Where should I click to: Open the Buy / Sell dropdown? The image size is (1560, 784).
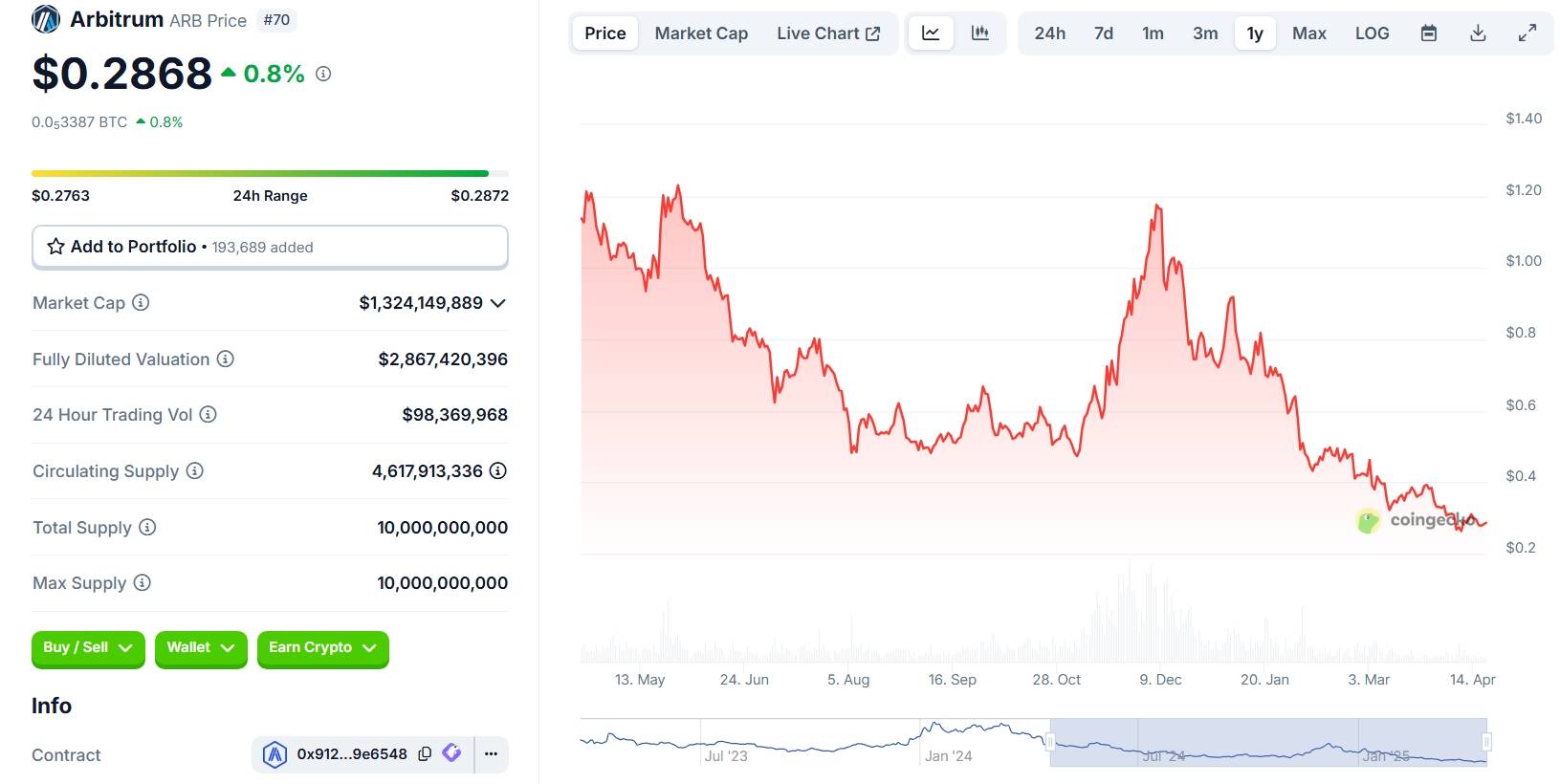point(87,648)
